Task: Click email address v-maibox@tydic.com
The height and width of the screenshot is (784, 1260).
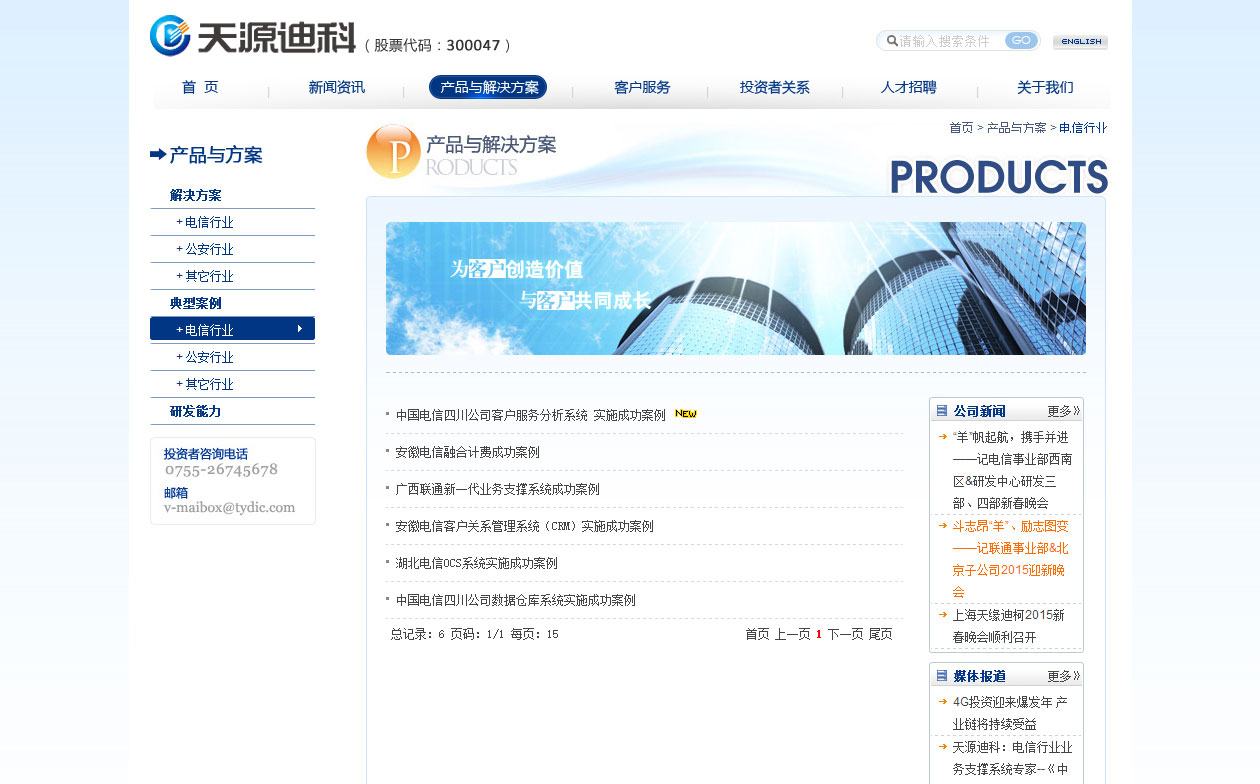Action: pyautogui.click(x=230, y=507)
